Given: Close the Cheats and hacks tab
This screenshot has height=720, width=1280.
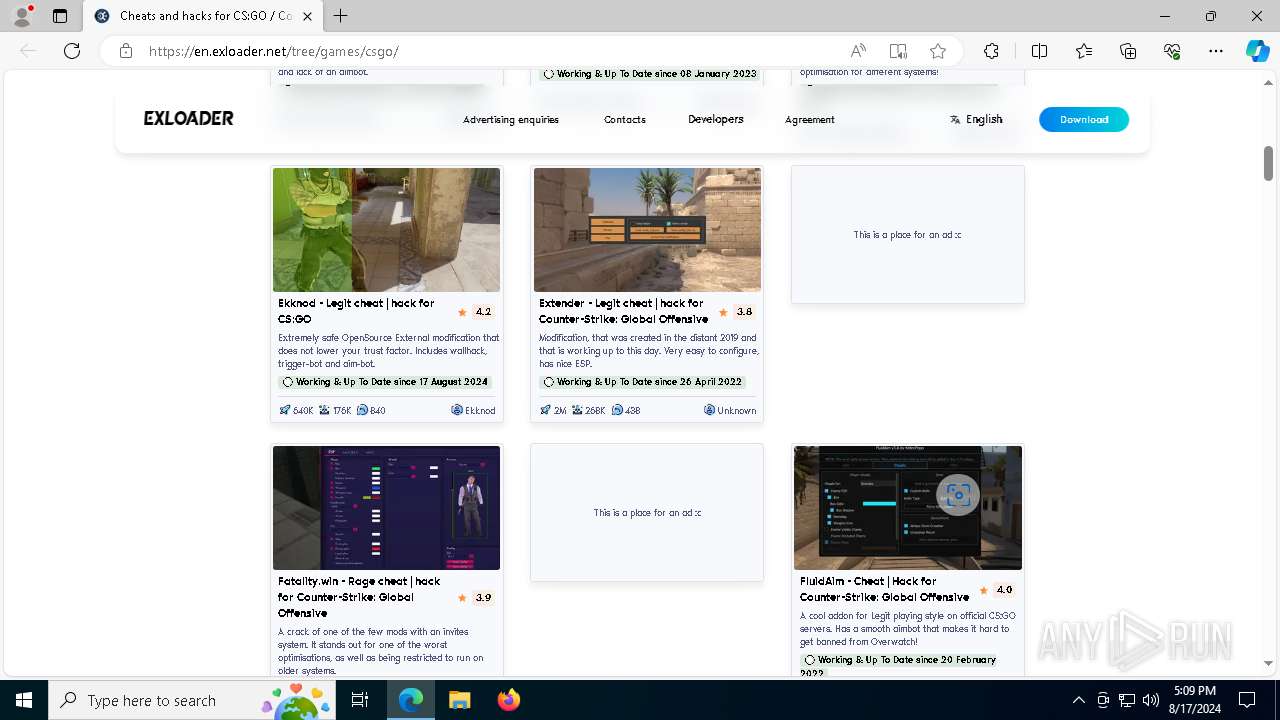Looking at the screenshot, I should (308, 16).
